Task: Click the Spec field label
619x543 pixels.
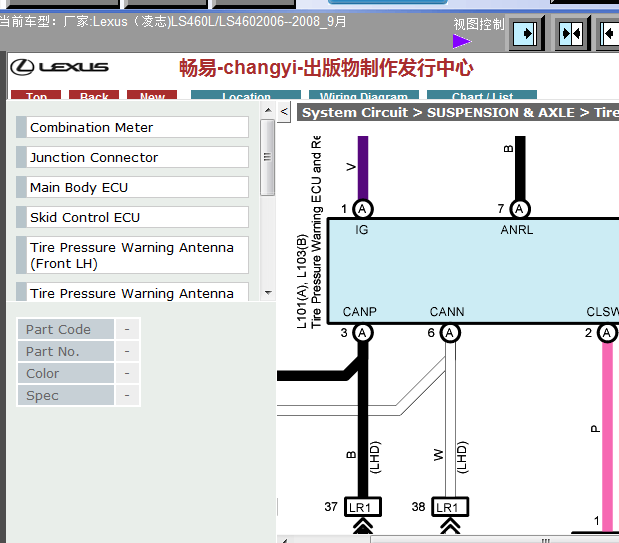Action: click(x=66, y=395)
